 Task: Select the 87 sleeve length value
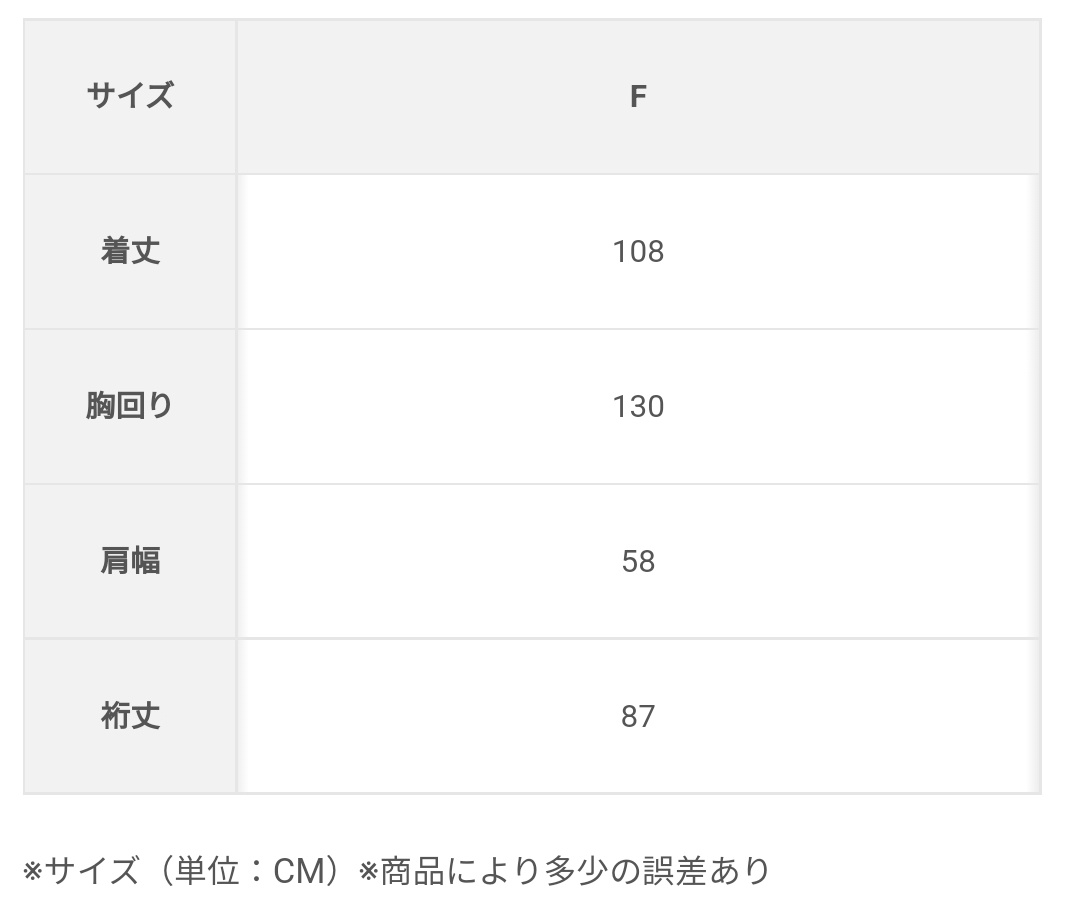click(x=638, y=716)
